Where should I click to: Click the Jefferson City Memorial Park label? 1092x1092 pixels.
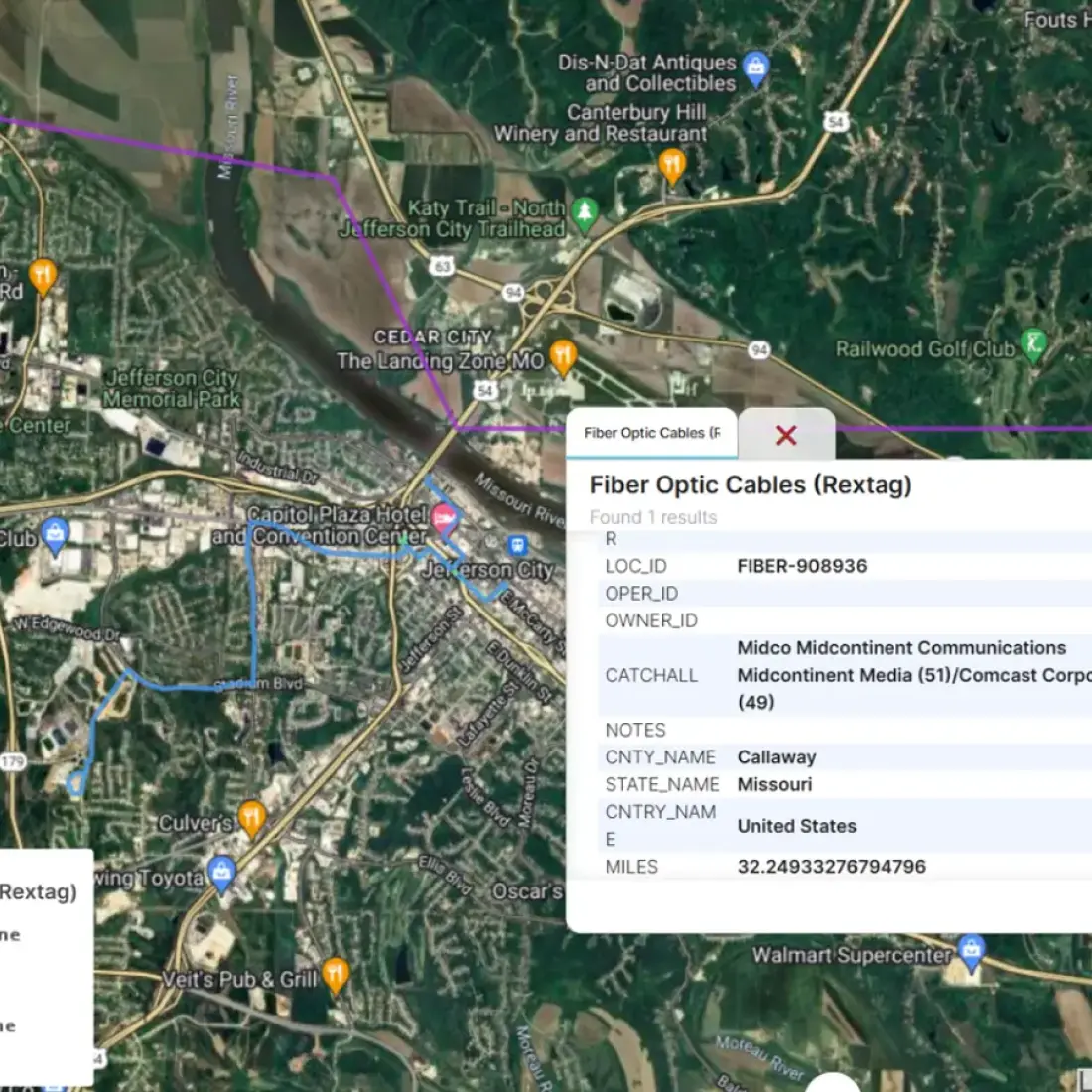point(172,388)
